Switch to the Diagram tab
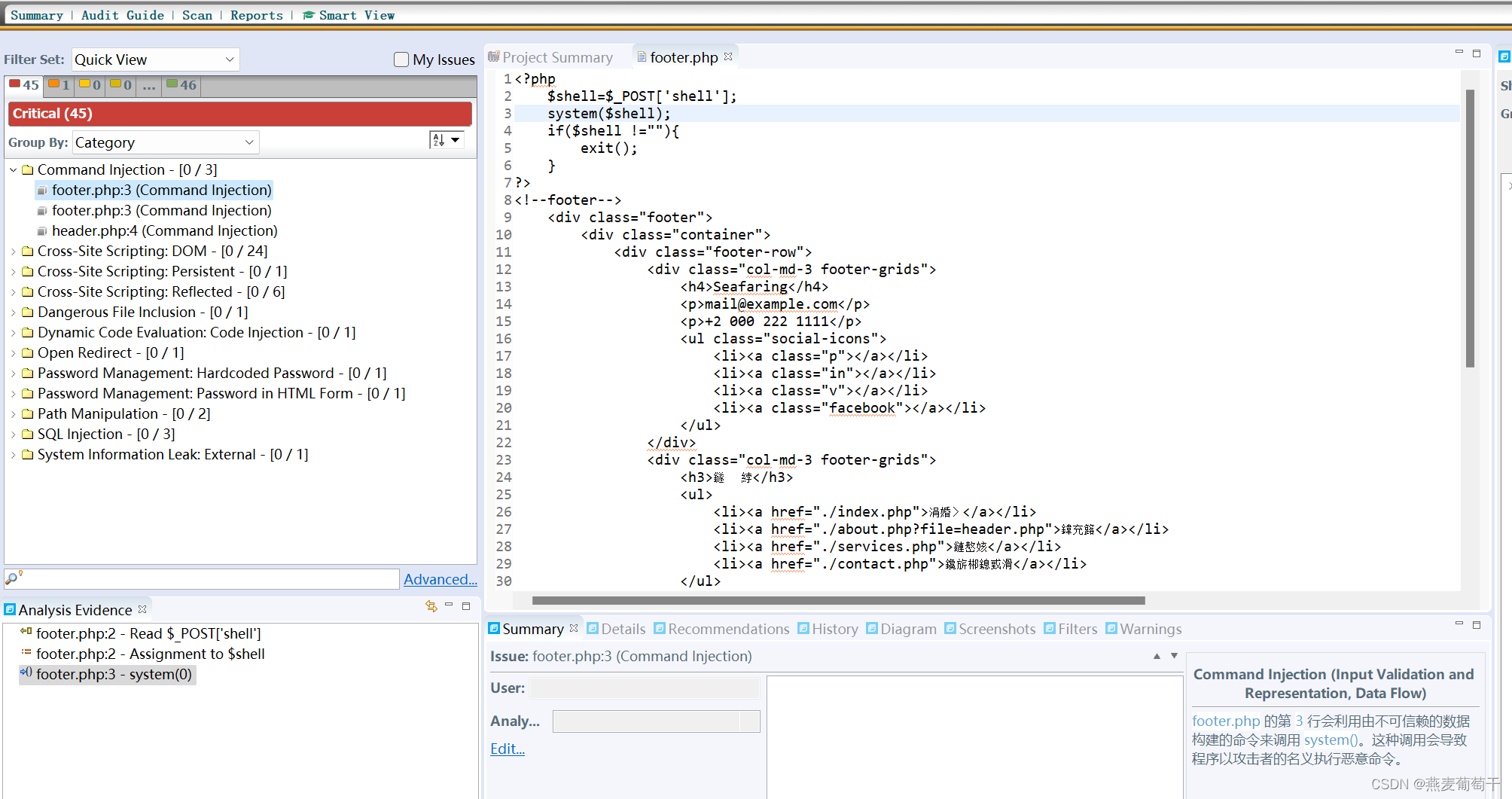 click(901, 629)
